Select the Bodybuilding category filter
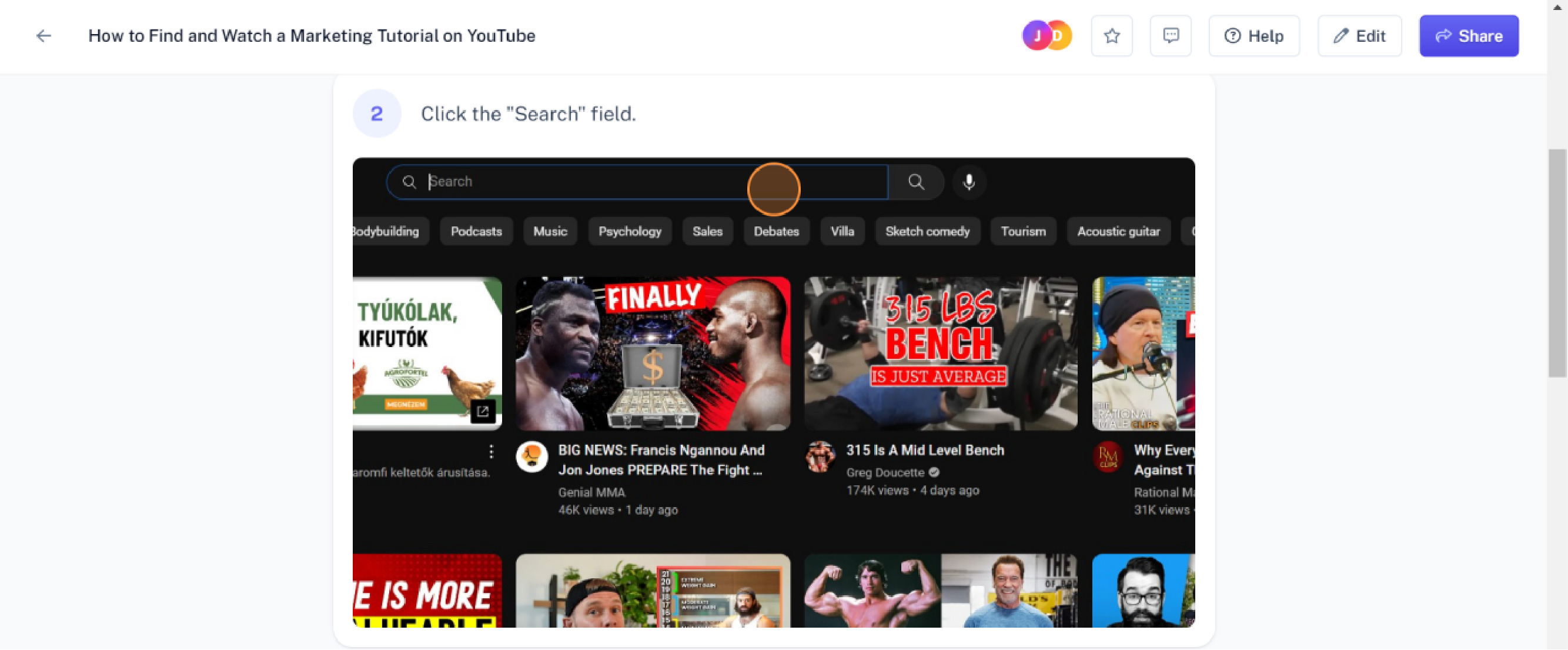 388,231
